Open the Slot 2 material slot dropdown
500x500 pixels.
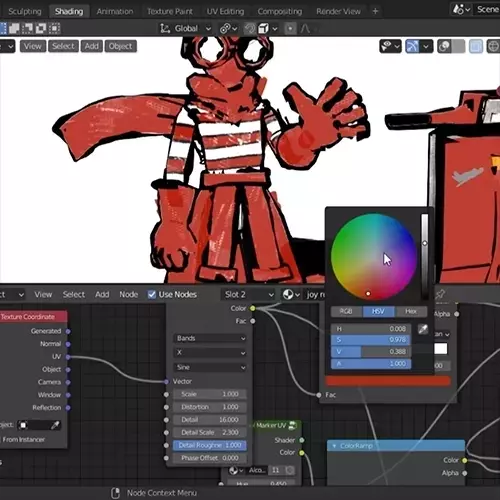tap(248, 295)
